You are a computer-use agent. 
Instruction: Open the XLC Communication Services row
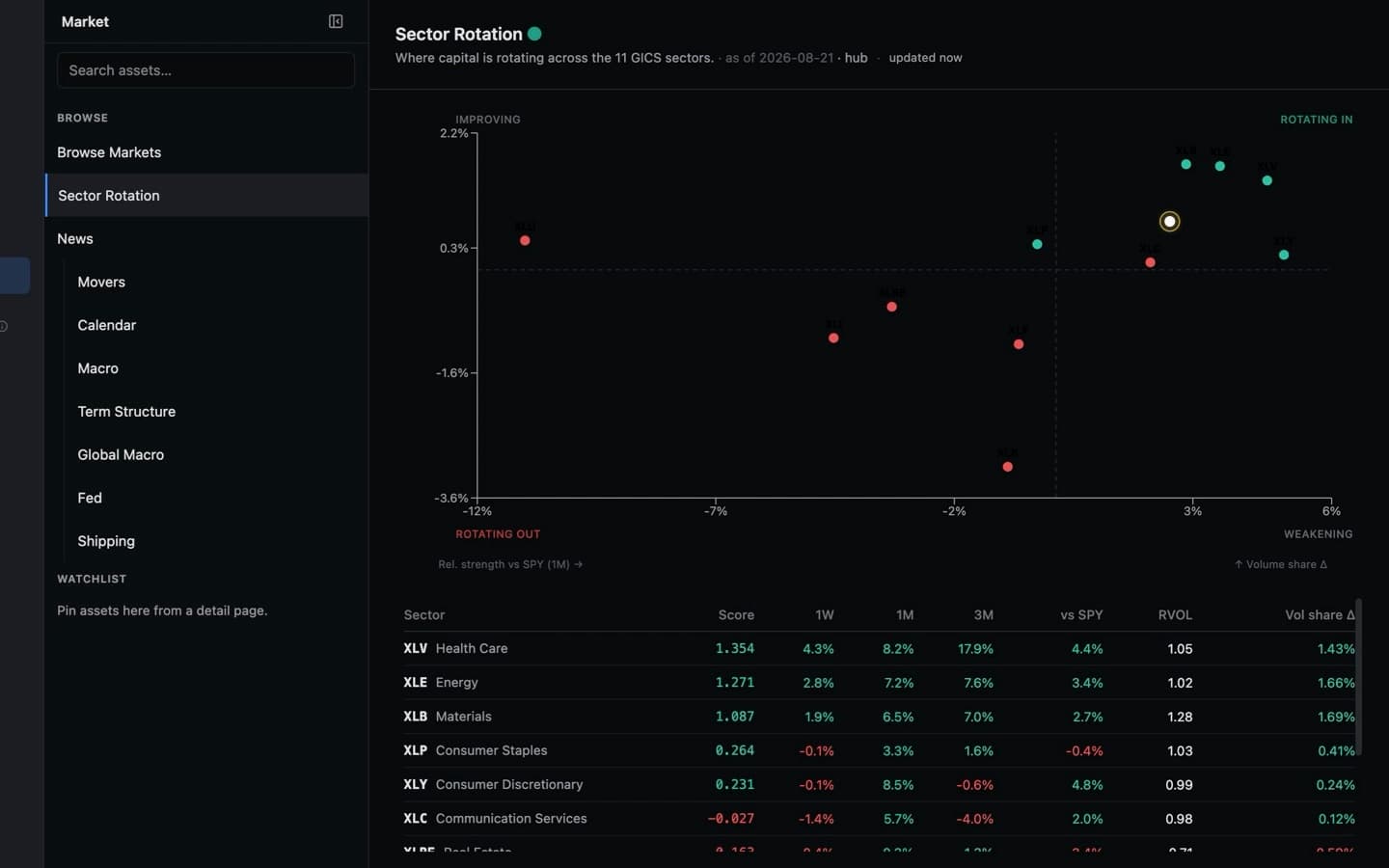point(879,818)
